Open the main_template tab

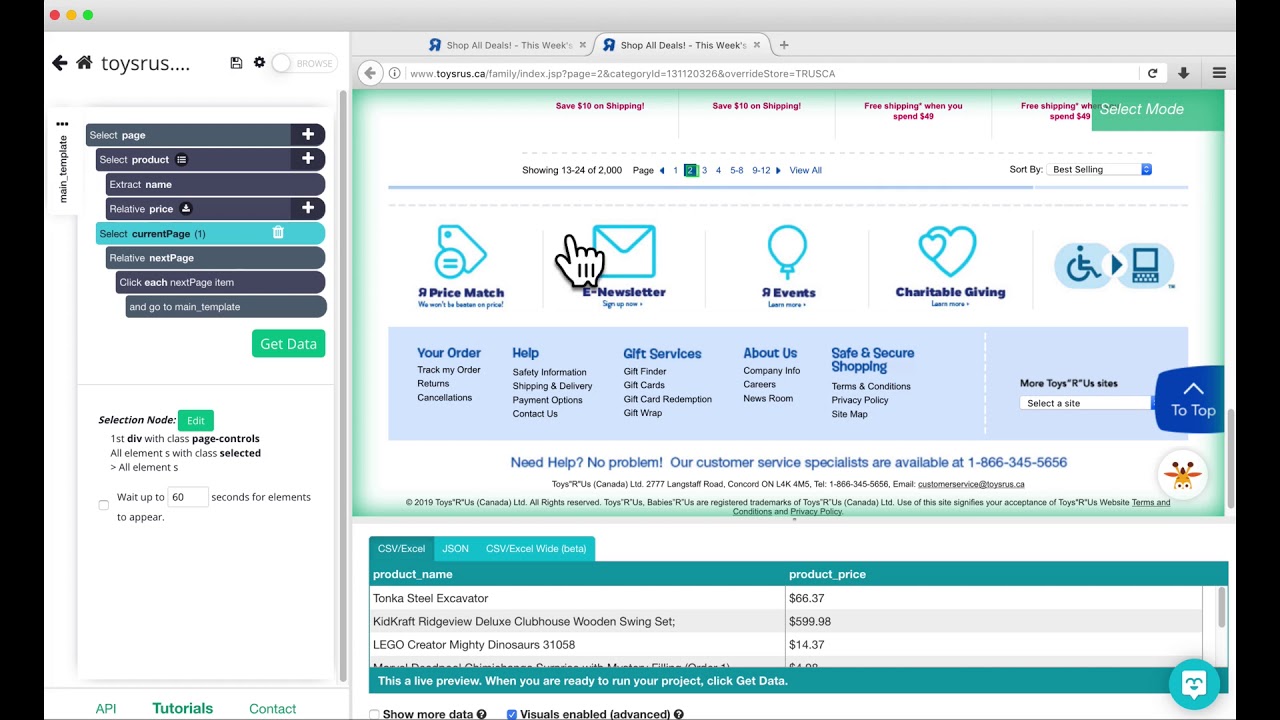(x=63, y=168)
